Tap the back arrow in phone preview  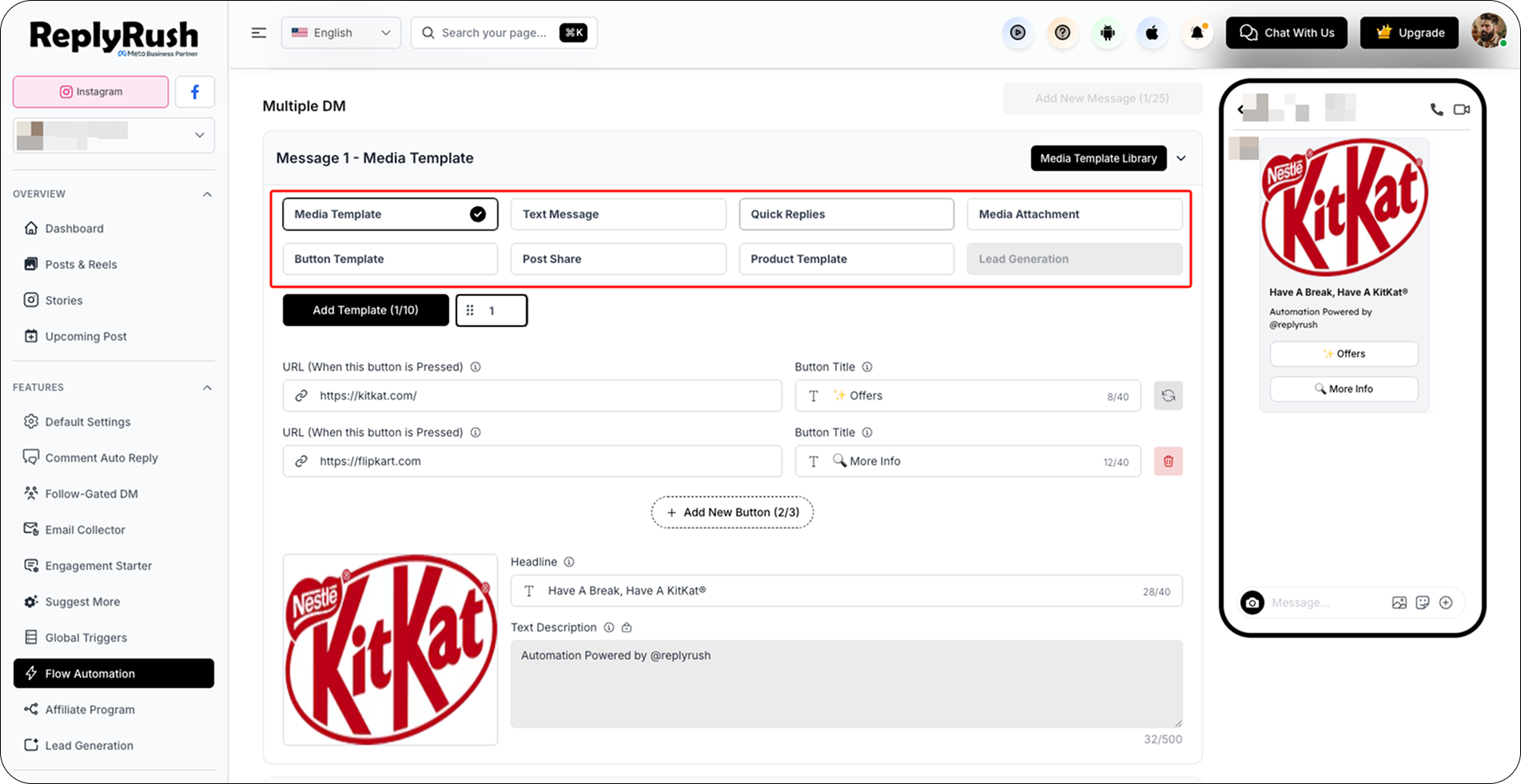(x=1240, y=109)
